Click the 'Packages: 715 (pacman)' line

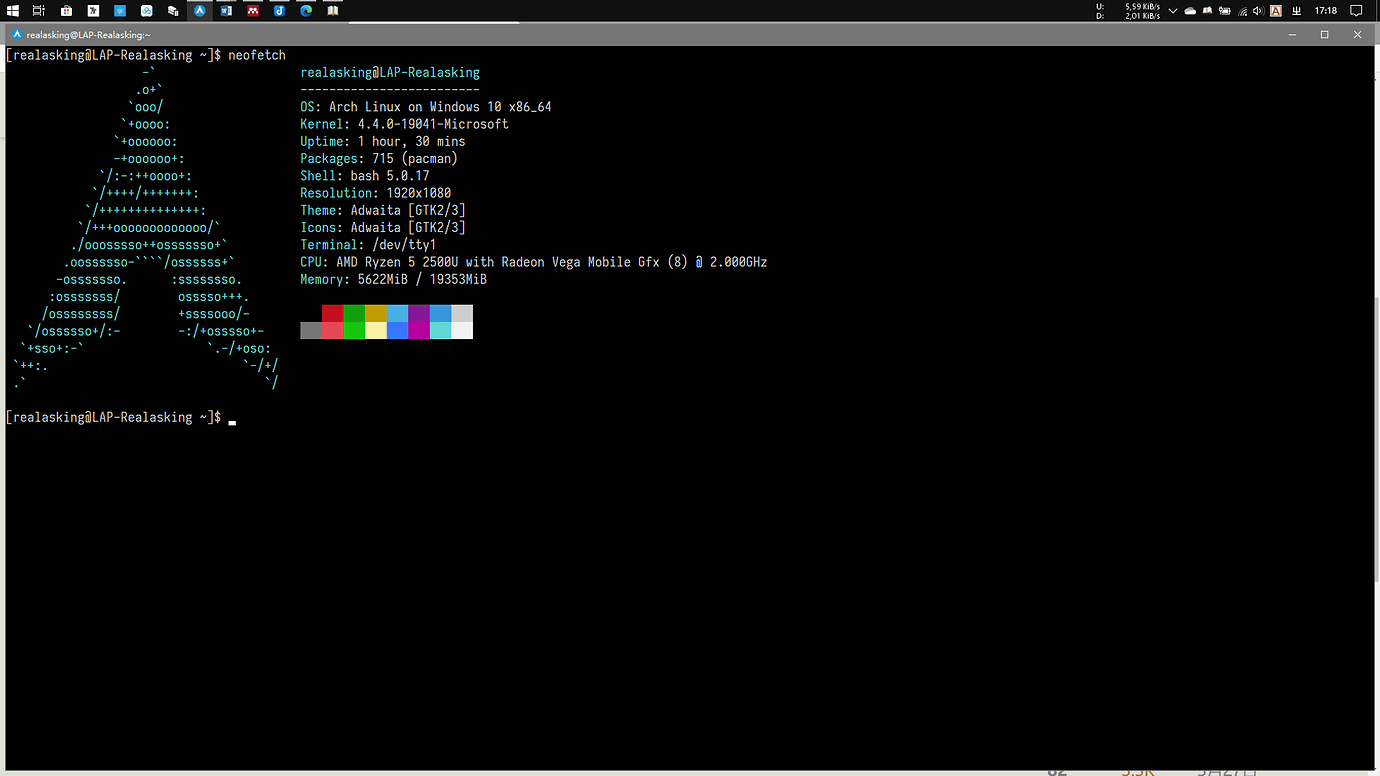379,158
